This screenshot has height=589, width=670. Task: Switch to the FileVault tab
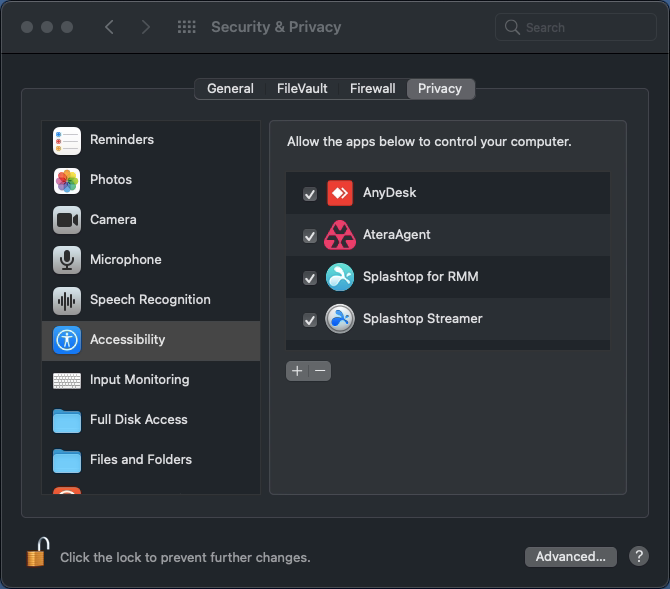click(302, 88)
